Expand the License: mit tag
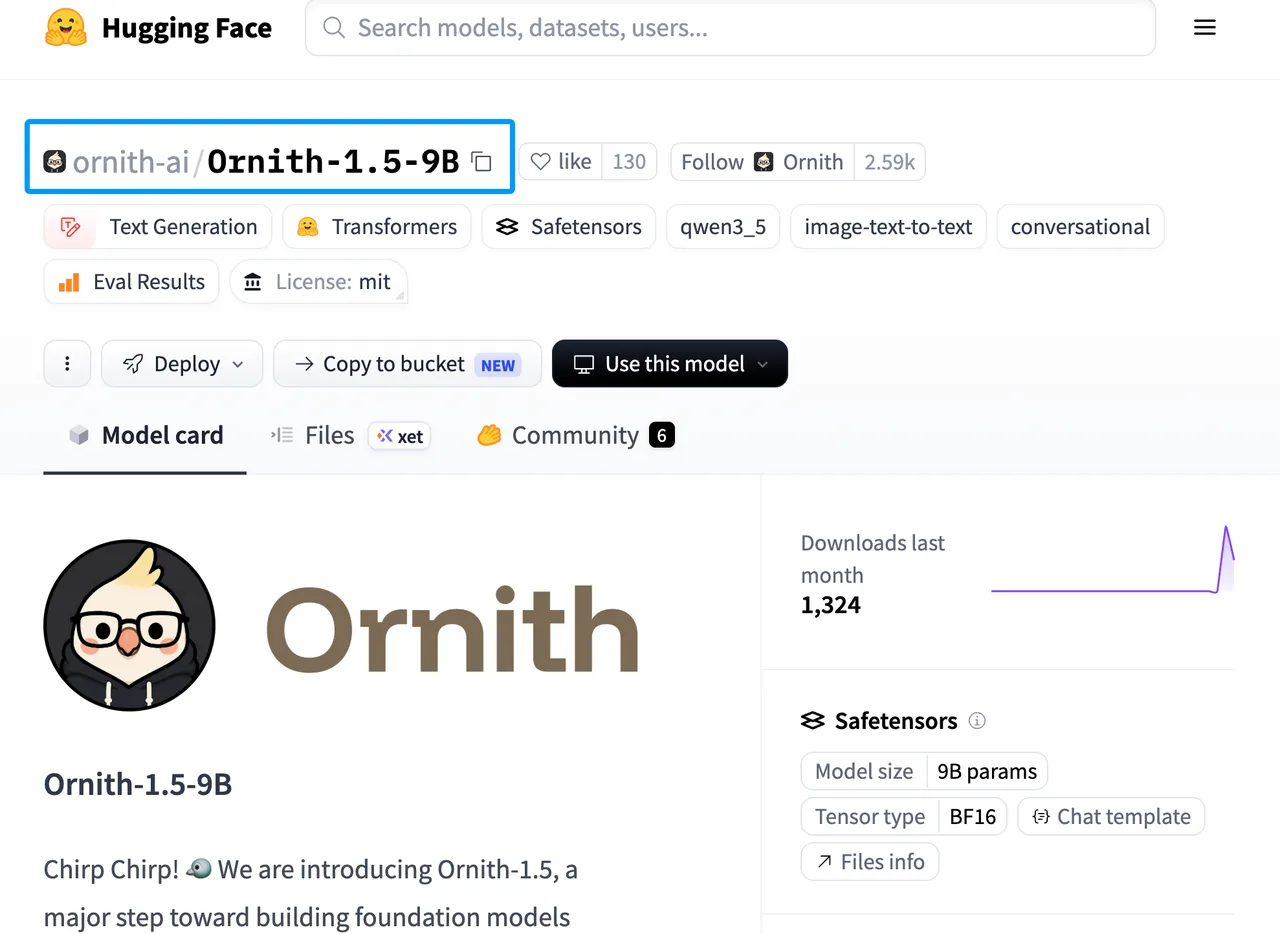Image resolution: width=1280 pixels, height=934 pixels. coord(318,282)
